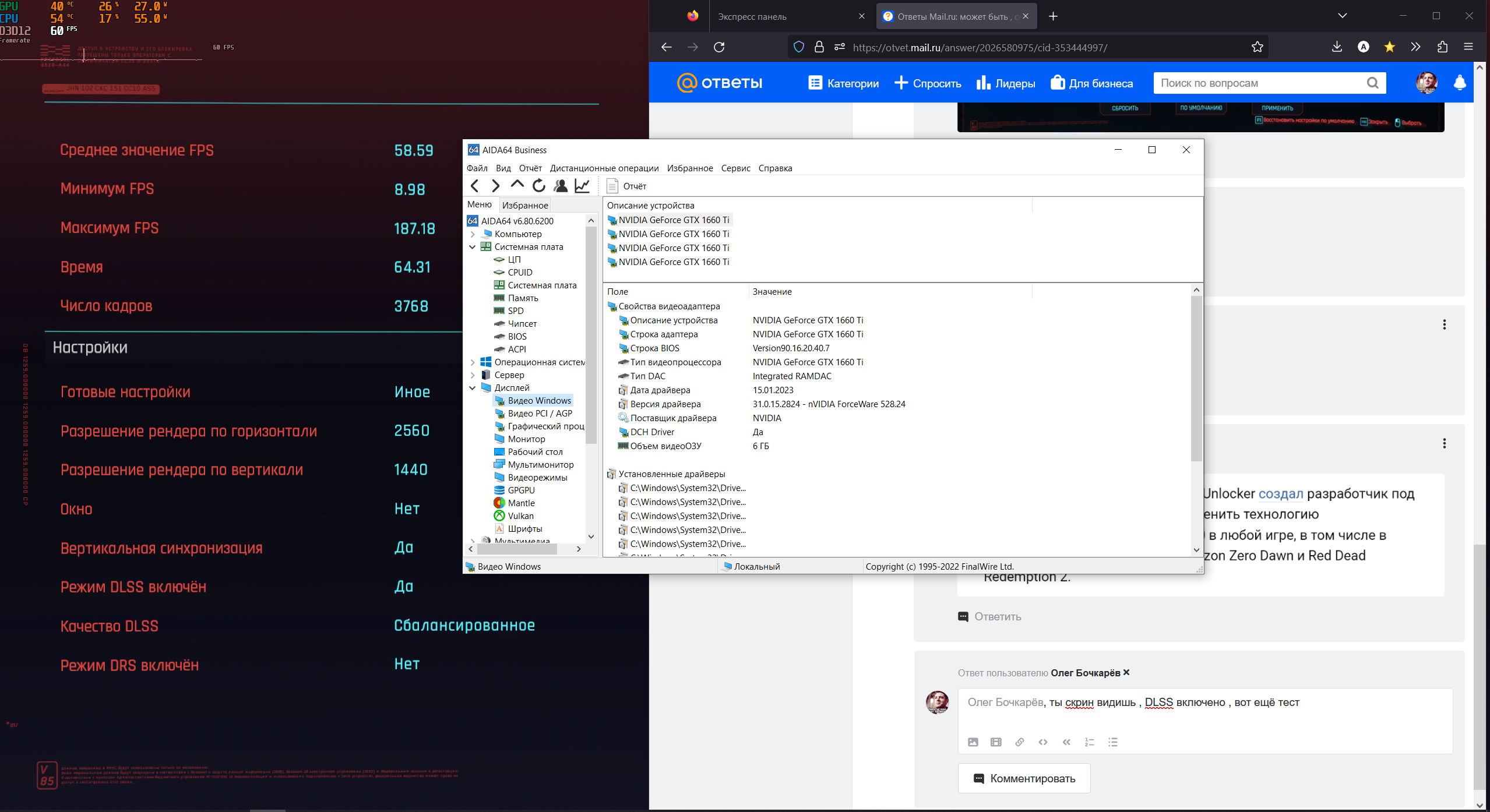Collapse the Дисплей tree branch

471,387
